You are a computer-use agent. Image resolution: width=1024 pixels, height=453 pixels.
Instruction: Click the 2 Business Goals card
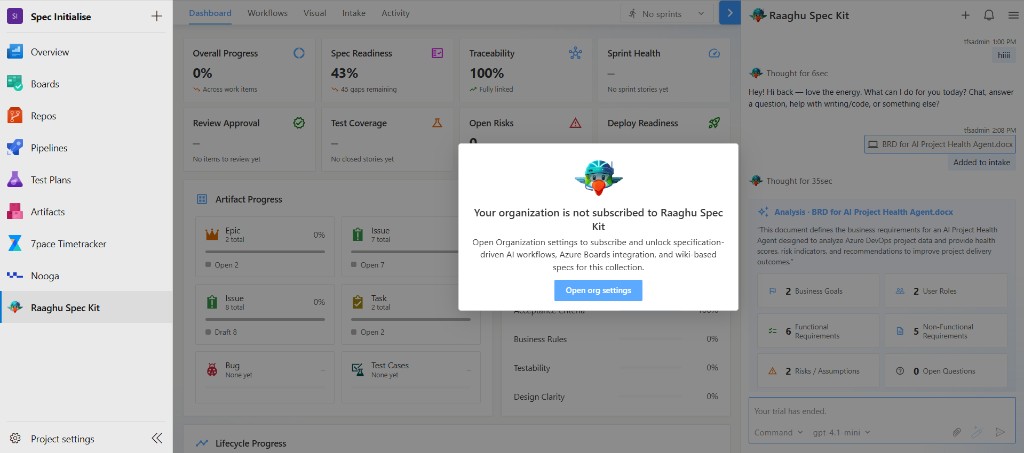pyautogui.click(x=818, y=291)
